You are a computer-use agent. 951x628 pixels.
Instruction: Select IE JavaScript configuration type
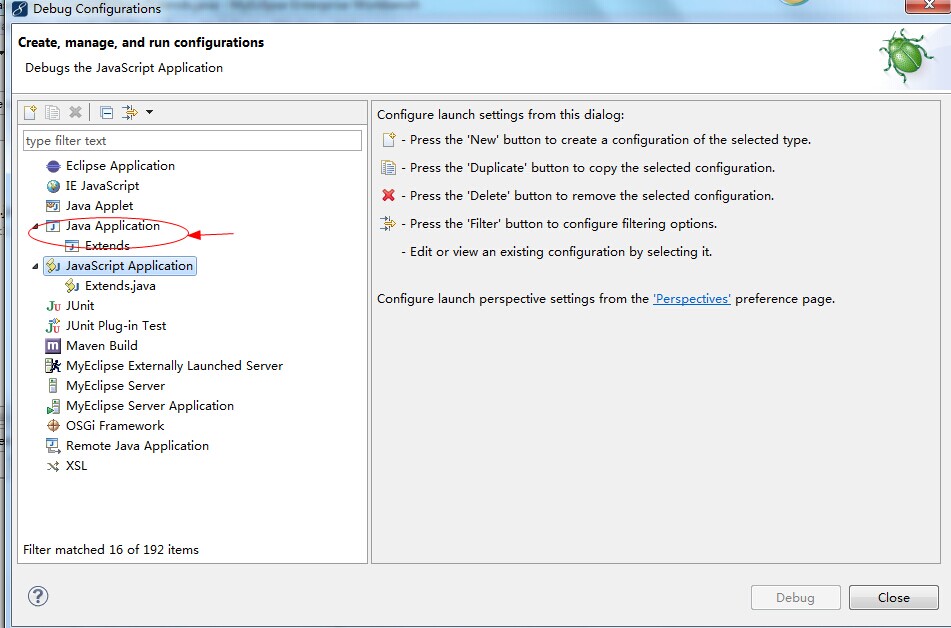[x=102, y=186]
